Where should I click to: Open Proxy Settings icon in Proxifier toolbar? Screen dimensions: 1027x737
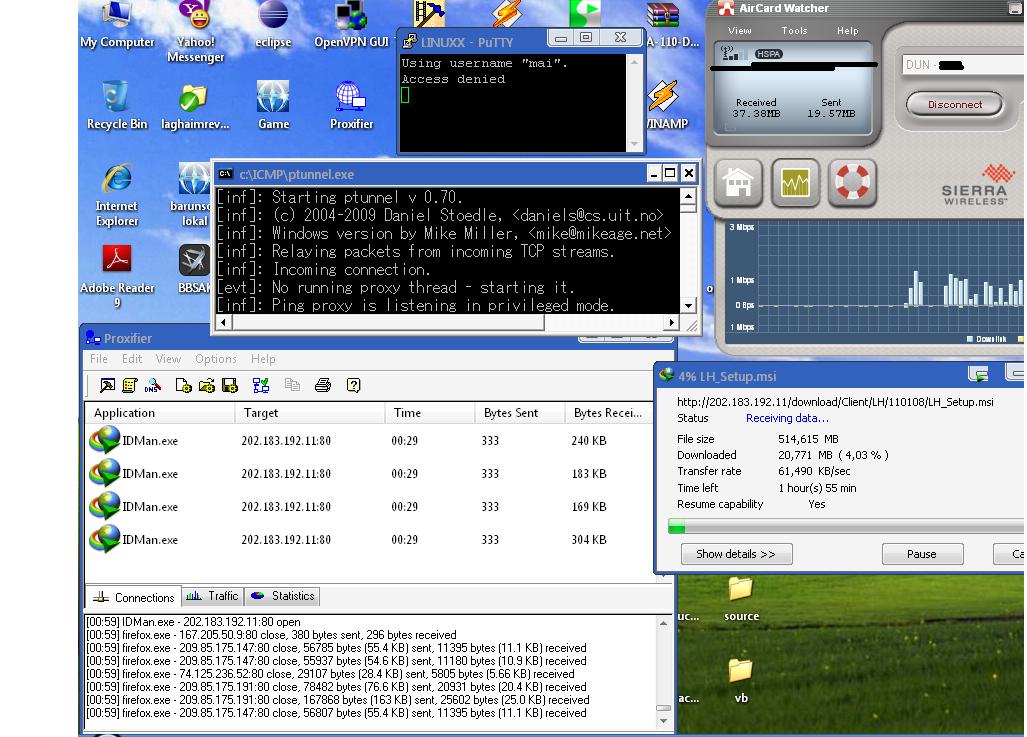point(107,385)
